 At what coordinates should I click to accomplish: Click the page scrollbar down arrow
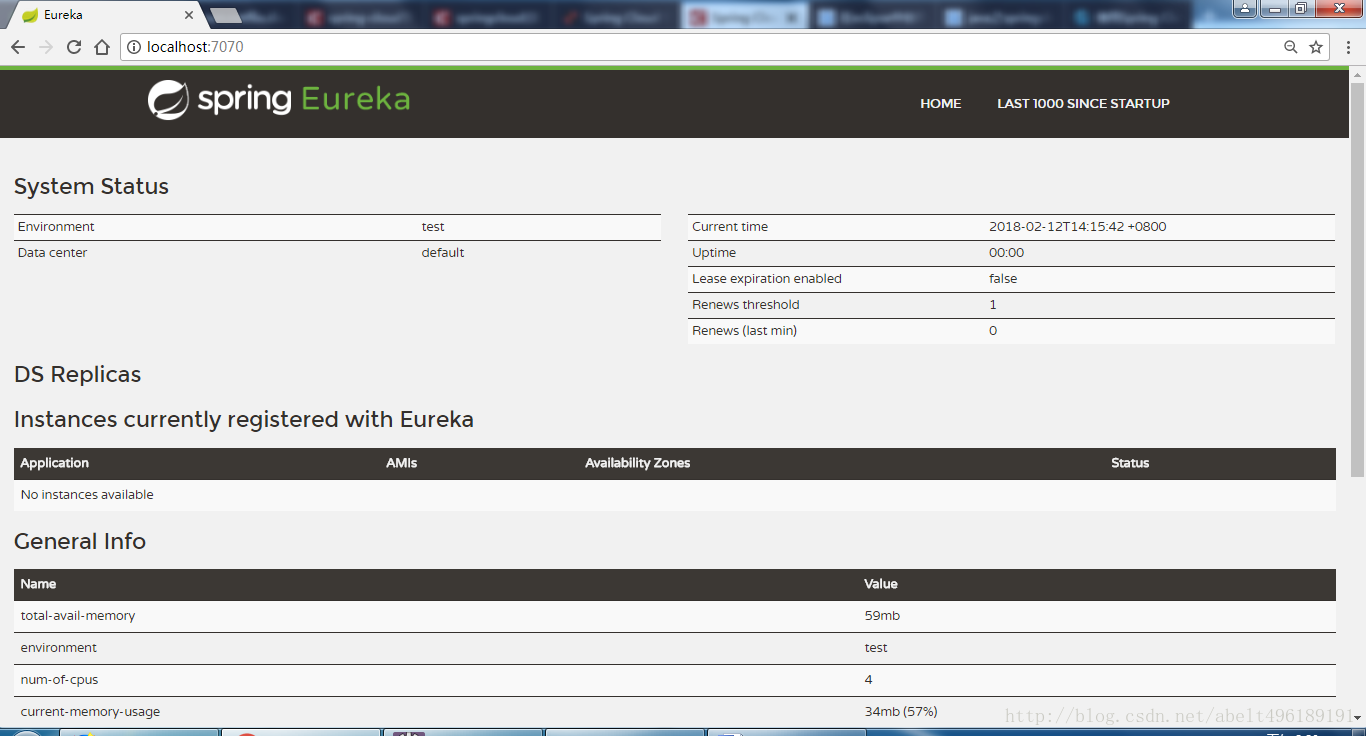(x=1357, y=717)
